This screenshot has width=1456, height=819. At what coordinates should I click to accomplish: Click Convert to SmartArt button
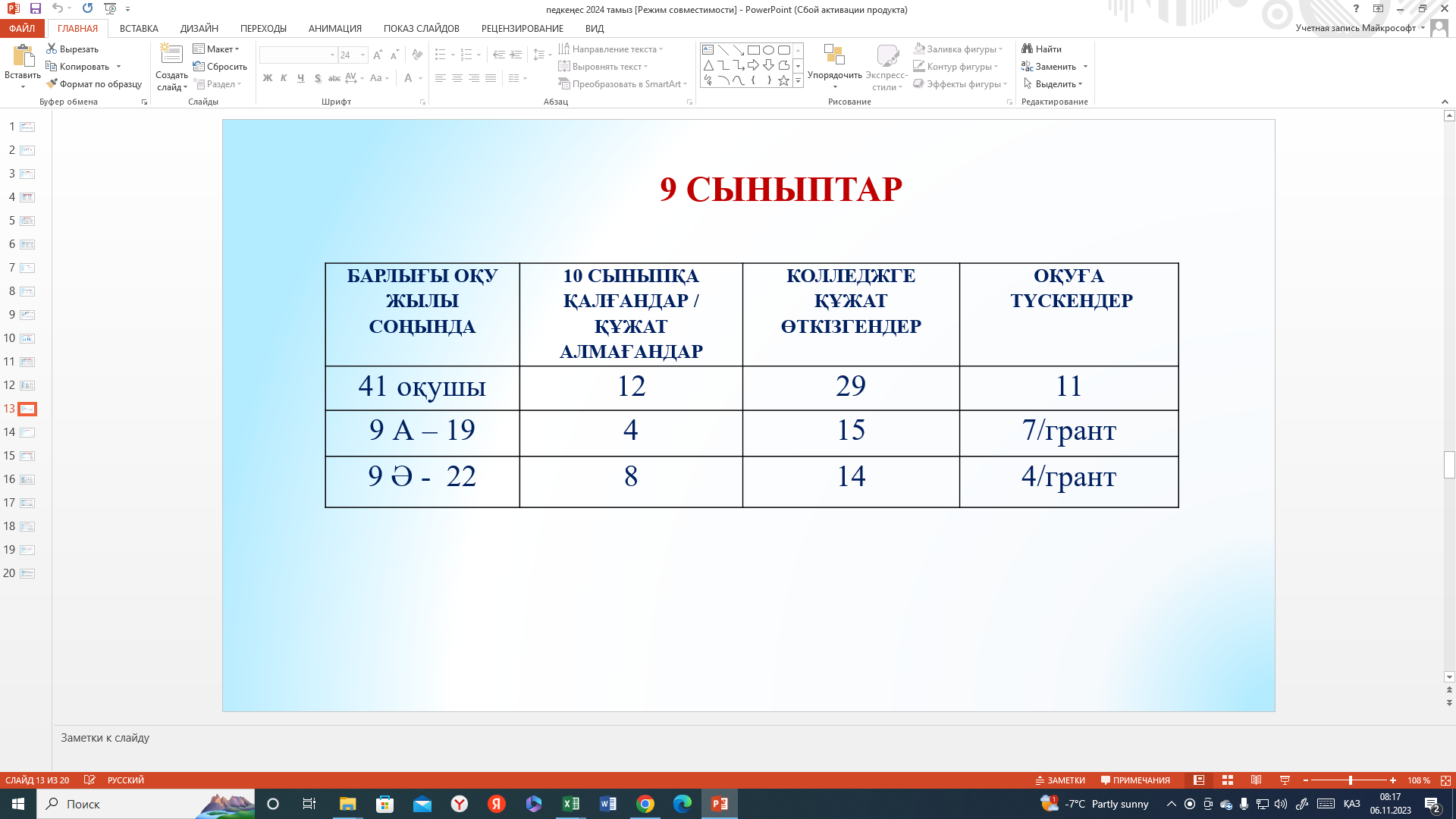click(x=623, y=84)
